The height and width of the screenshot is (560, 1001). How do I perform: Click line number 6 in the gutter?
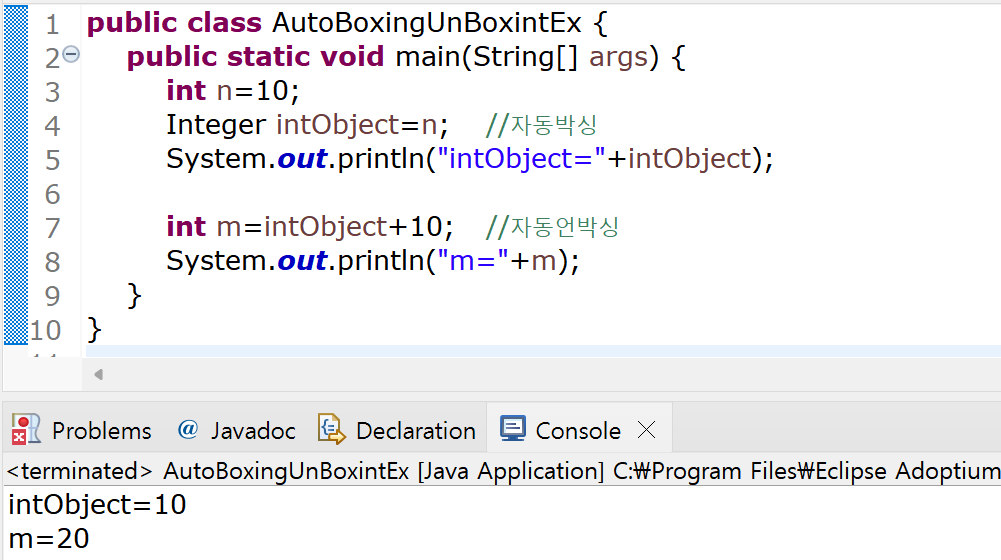pyautogui.click(x=52, y=194)
